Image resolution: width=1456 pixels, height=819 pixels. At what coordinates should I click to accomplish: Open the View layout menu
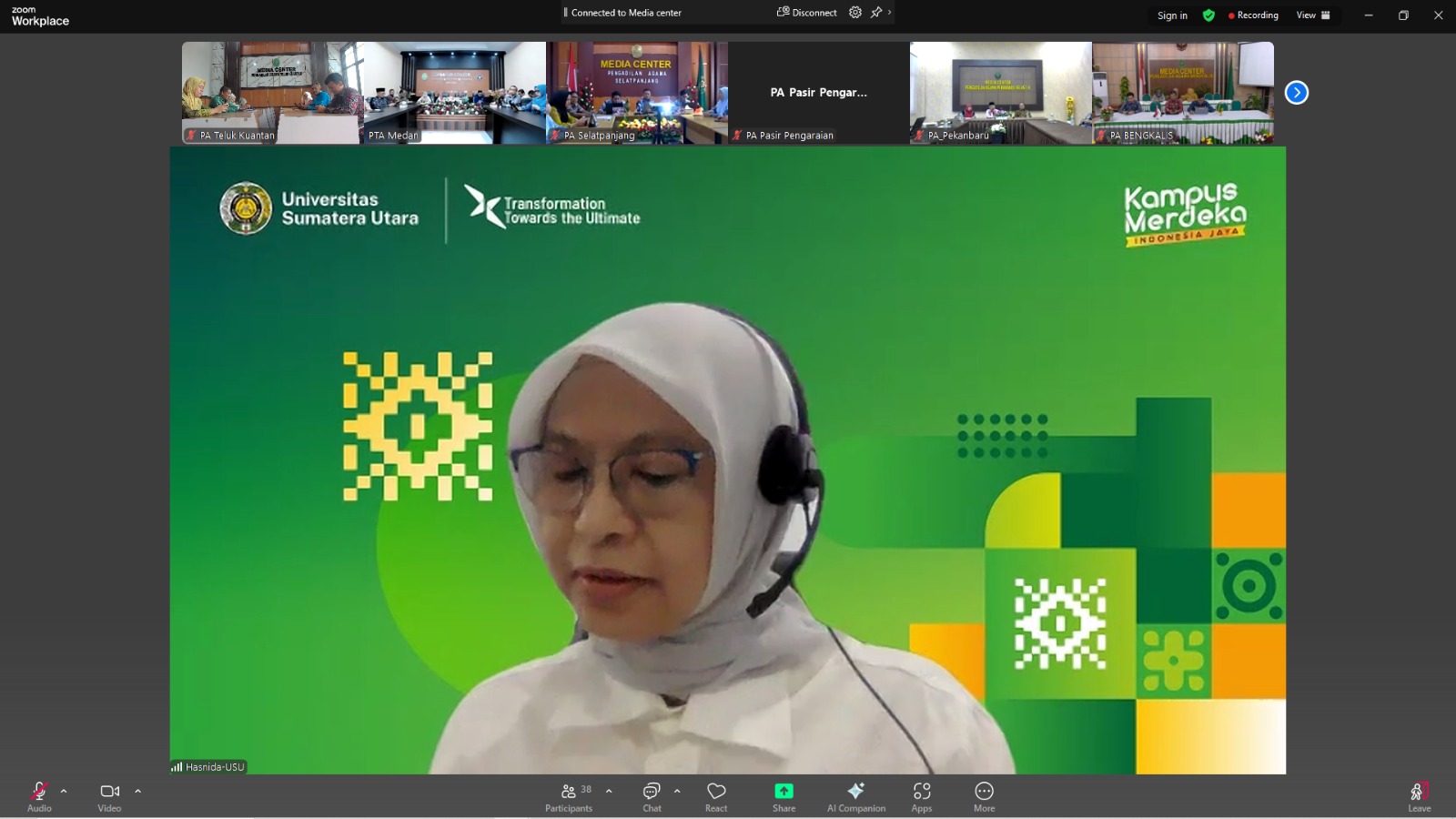pos(1313,15)
